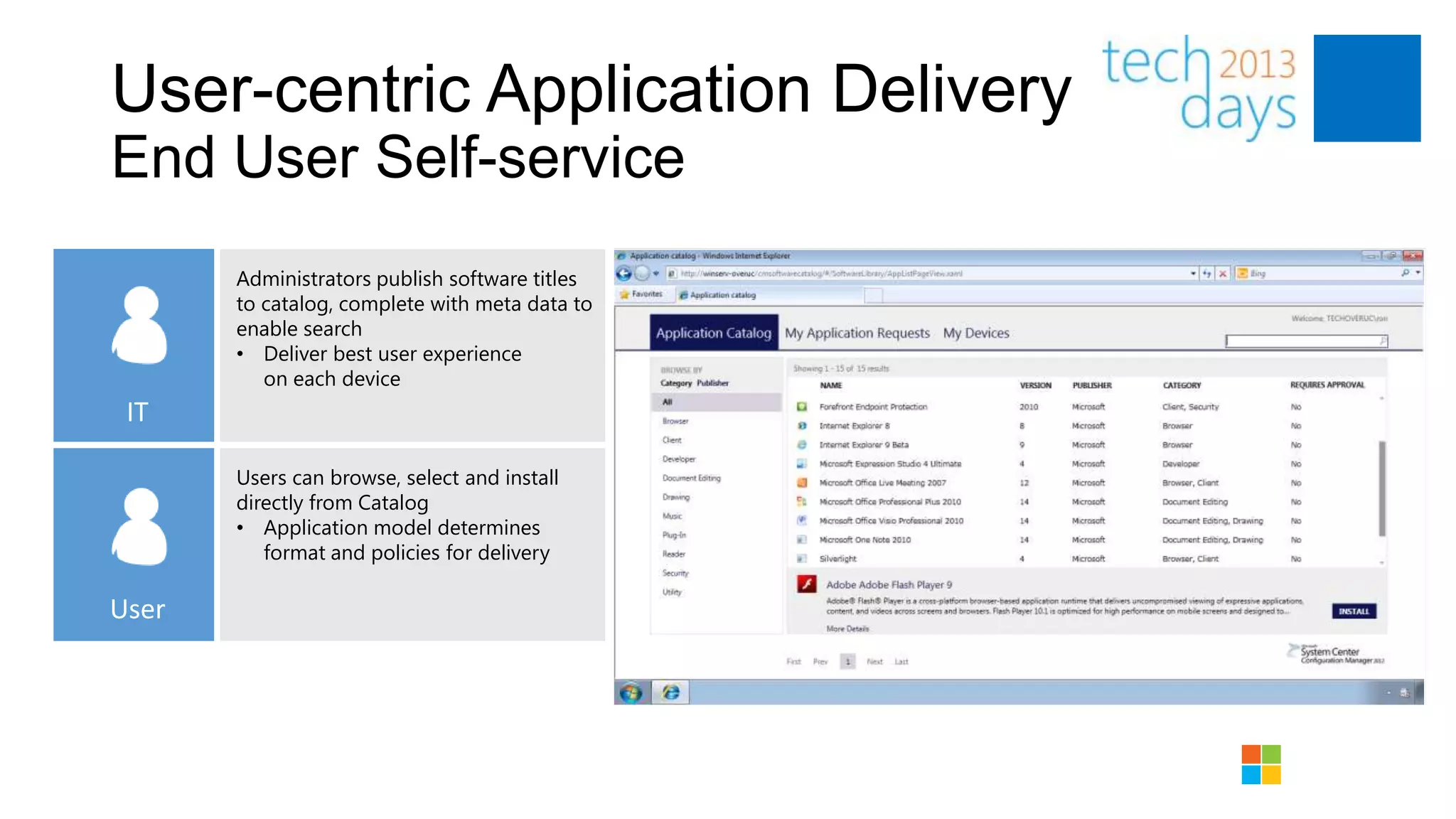Click the Bing search magnifier icon
Screen dimensions: 1456x819
[1406, 273]
